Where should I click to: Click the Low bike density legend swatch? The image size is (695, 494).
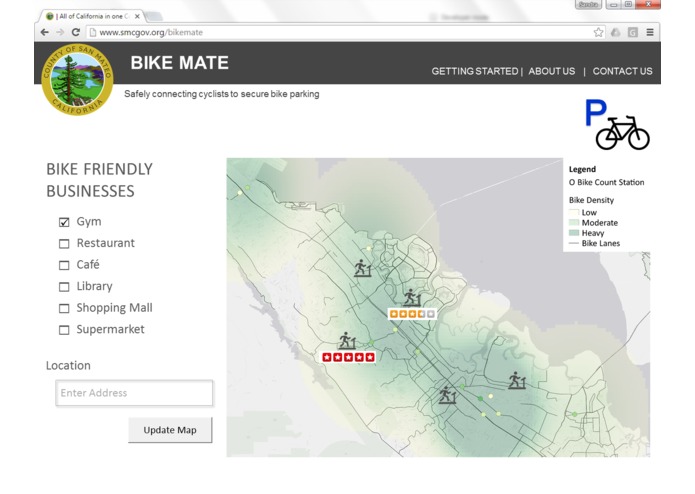point(574,213)
